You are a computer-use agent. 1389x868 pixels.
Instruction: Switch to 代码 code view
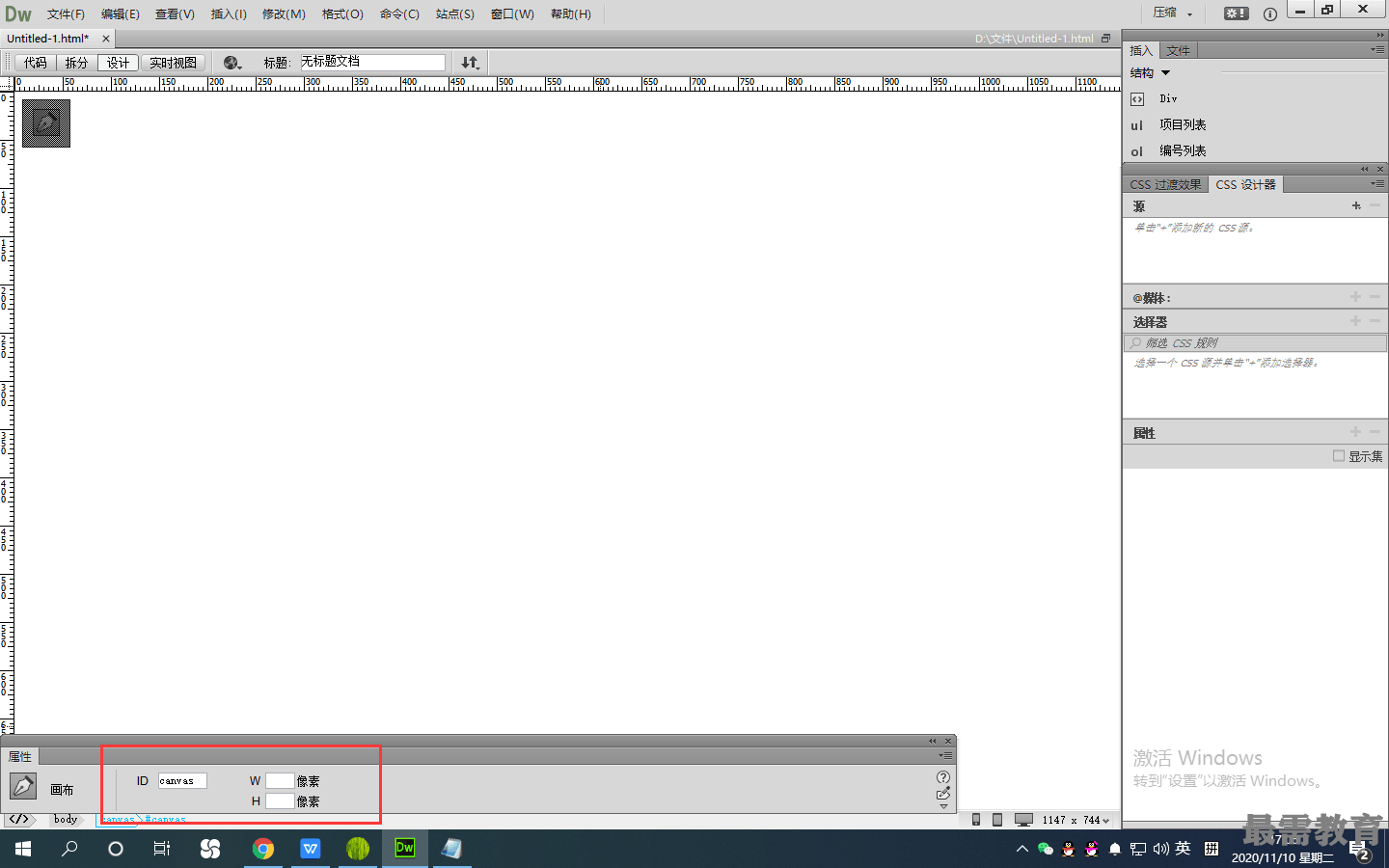[36, 63]
